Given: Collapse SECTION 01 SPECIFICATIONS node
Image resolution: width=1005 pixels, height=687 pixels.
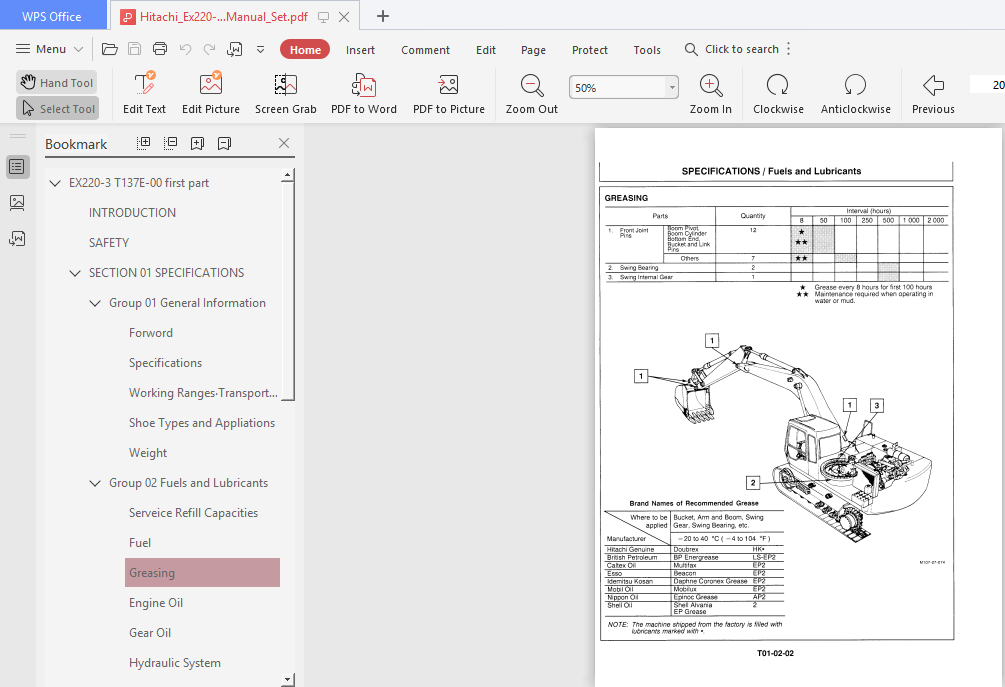Looking at the screenshot, I should coord(75,273).
